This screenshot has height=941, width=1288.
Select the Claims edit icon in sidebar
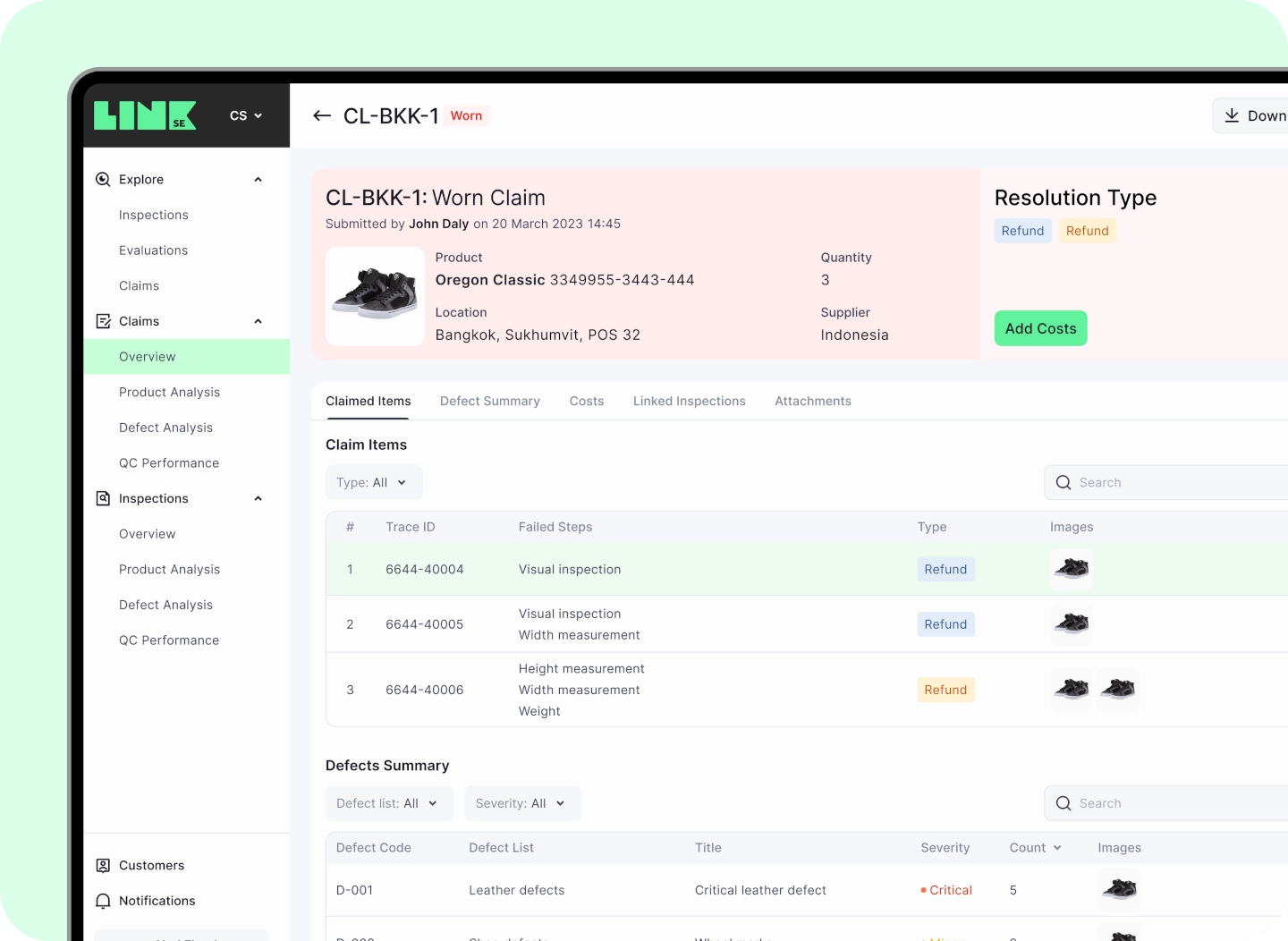click(x=102, y=320)
